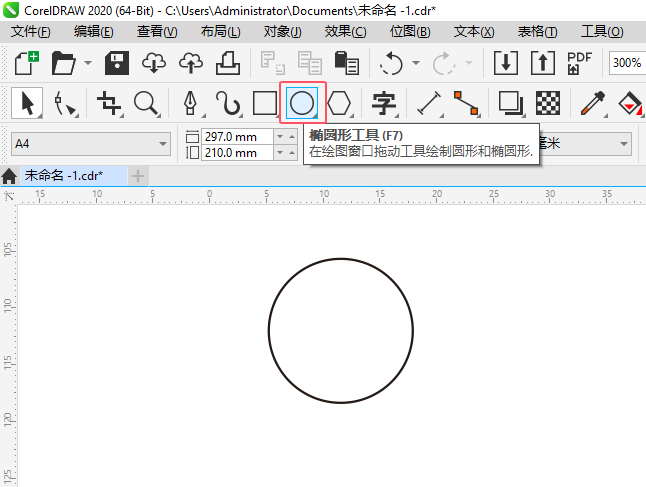Open 编辑(E) menu

pos(94,32)
